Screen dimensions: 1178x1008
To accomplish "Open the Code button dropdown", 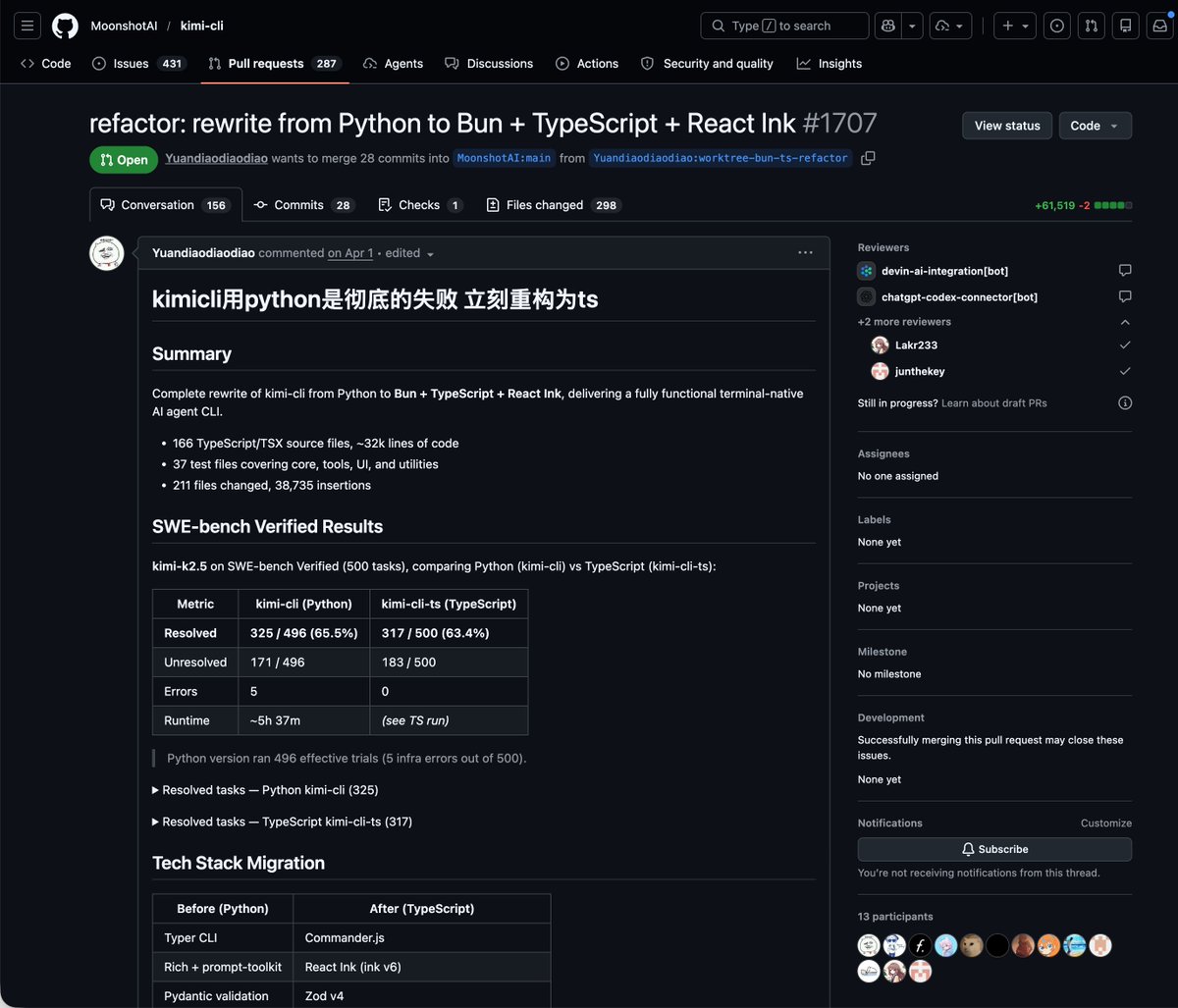I will tap(1095, 126).
